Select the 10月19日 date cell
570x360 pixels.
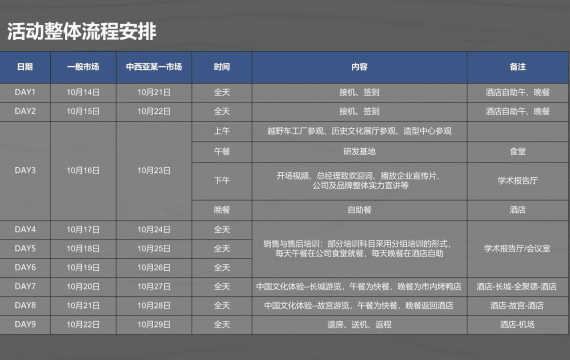click(83, 268)
